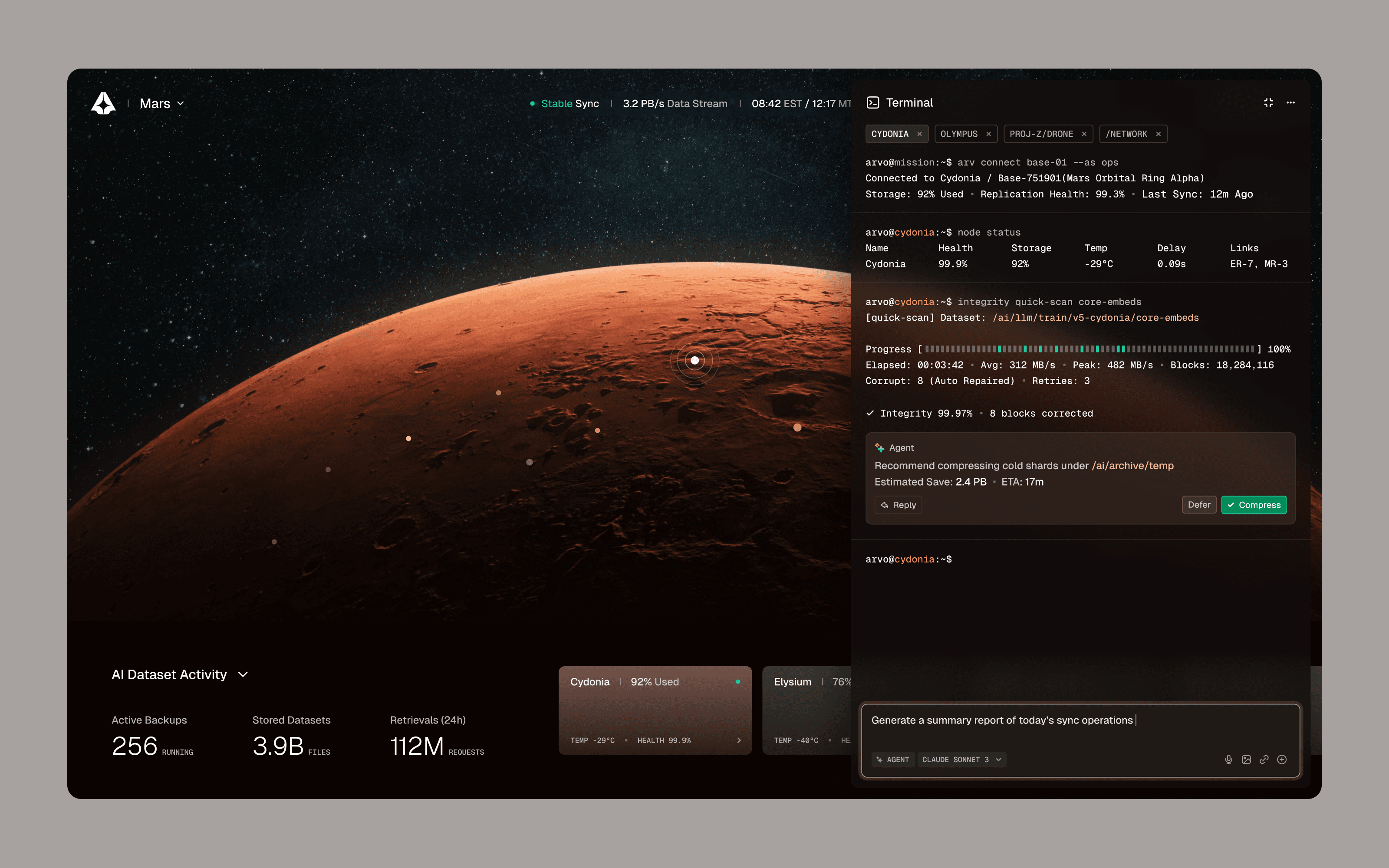Close the OLYMPUS tab with its X
1389x868 pixels.
coord(988,134)
